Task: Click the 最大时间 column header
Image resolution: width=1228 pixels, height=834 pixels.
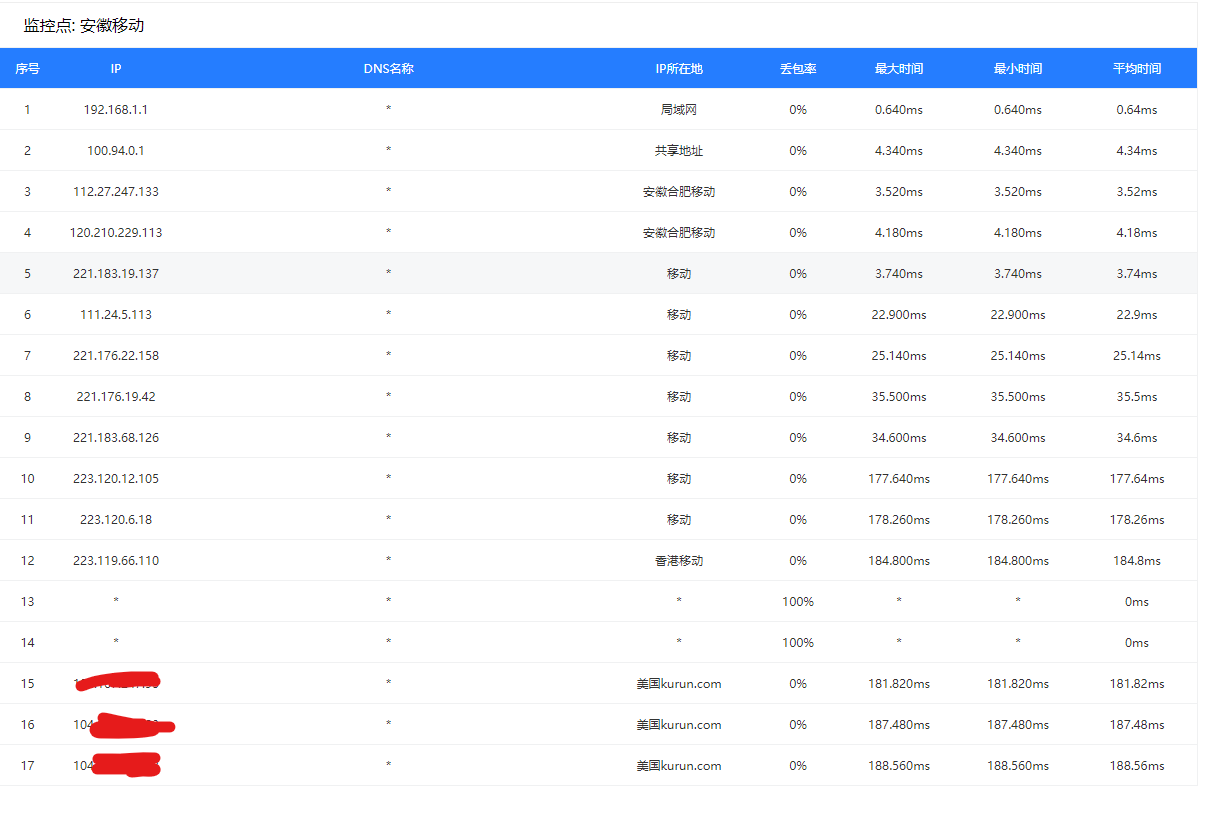Action: tap(899, 69)
